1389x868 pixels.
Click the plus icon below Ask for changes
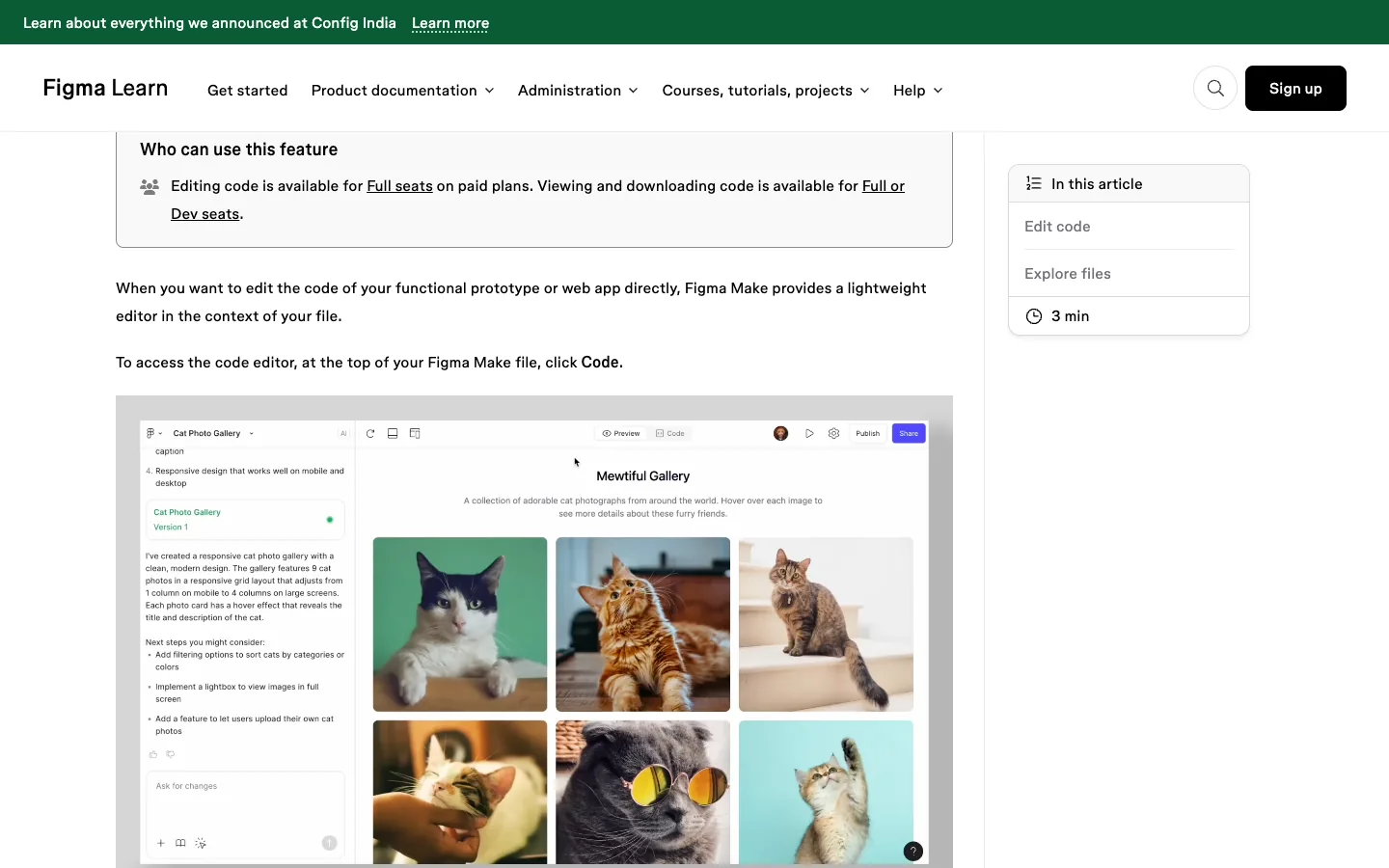(x=161, y=843)
